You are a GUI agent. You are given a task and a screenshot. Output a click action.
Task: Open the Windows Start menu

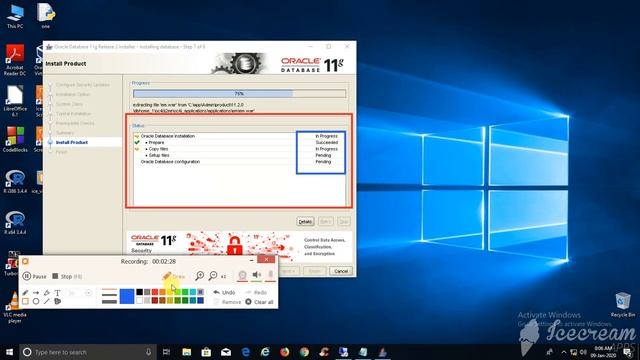coord(9,352)
